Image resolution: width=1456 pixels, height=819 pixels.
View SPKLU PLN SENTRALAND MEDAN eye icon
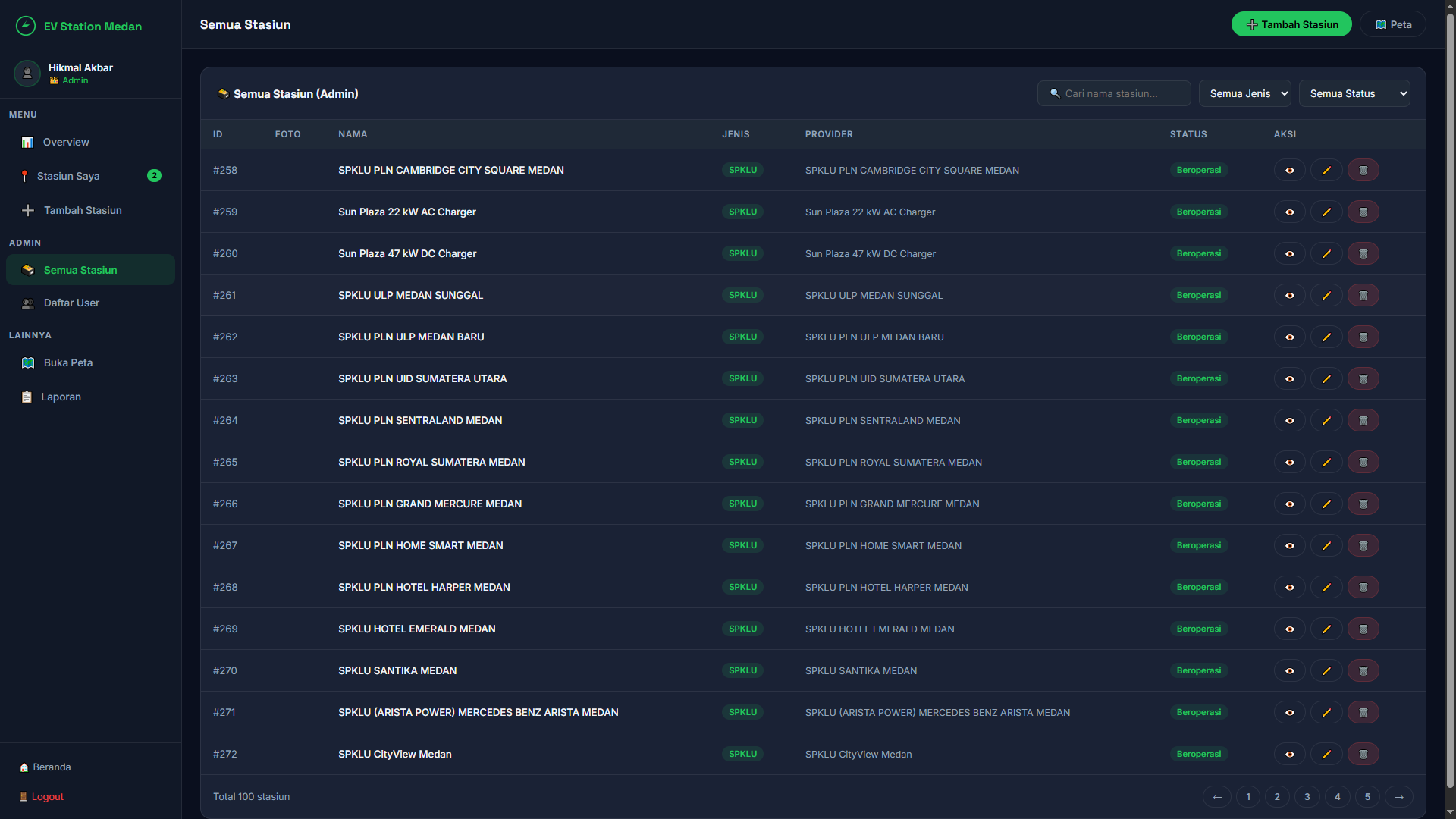[1289, 420]
